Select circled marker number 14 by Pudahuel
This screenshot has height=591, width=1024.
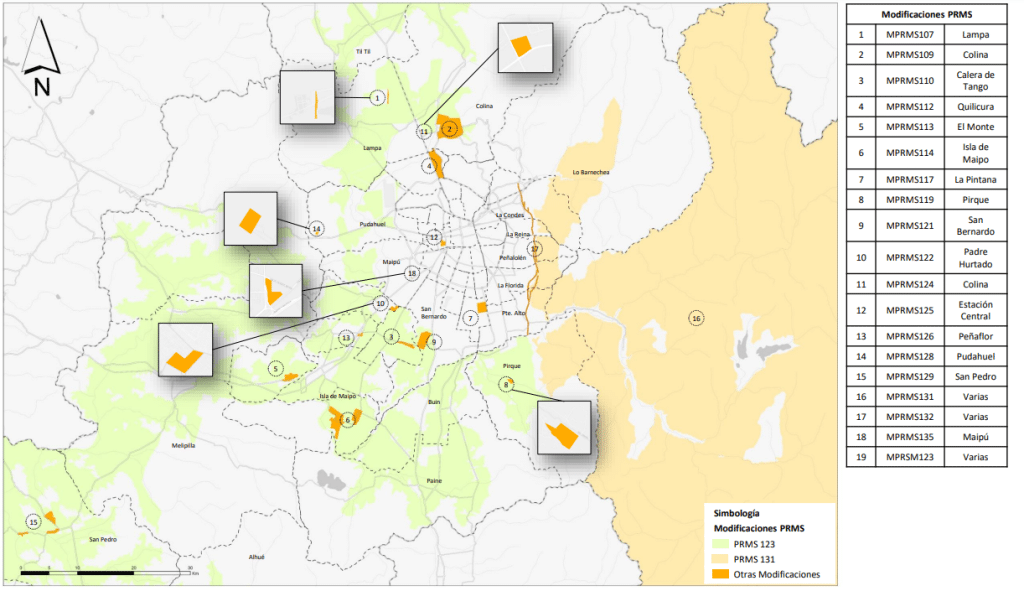click(317, 228)
